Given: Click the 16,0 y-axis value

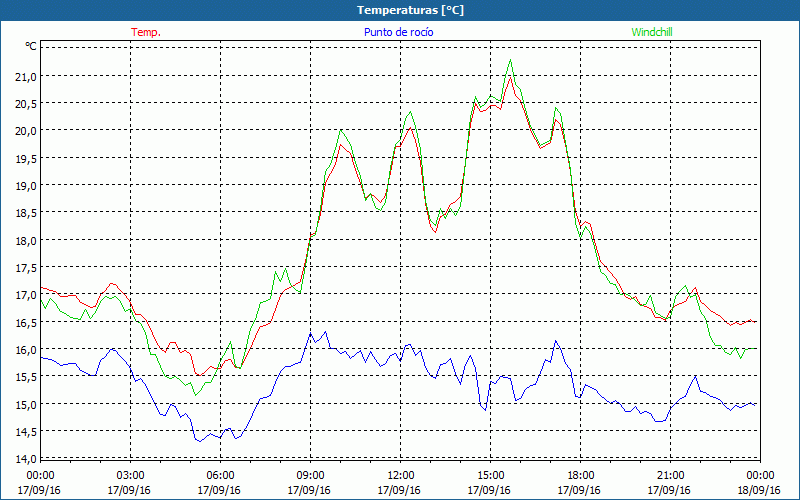Looking at the screenshot, I should click(x=27, y=350).
